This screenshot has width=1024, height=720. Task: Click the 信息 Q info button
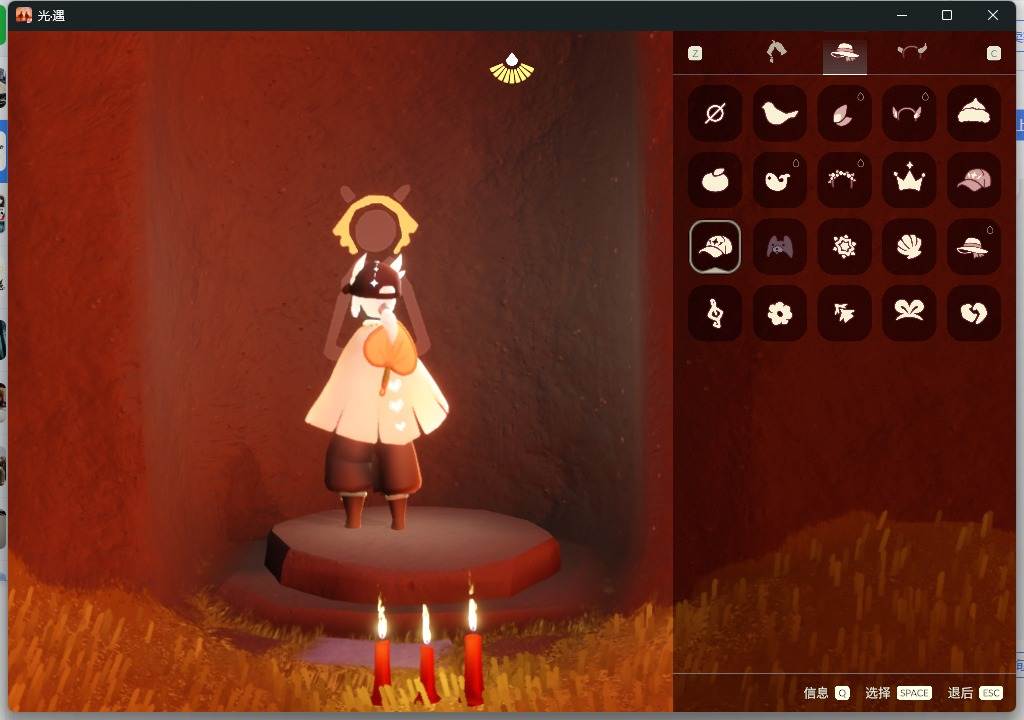826,693
